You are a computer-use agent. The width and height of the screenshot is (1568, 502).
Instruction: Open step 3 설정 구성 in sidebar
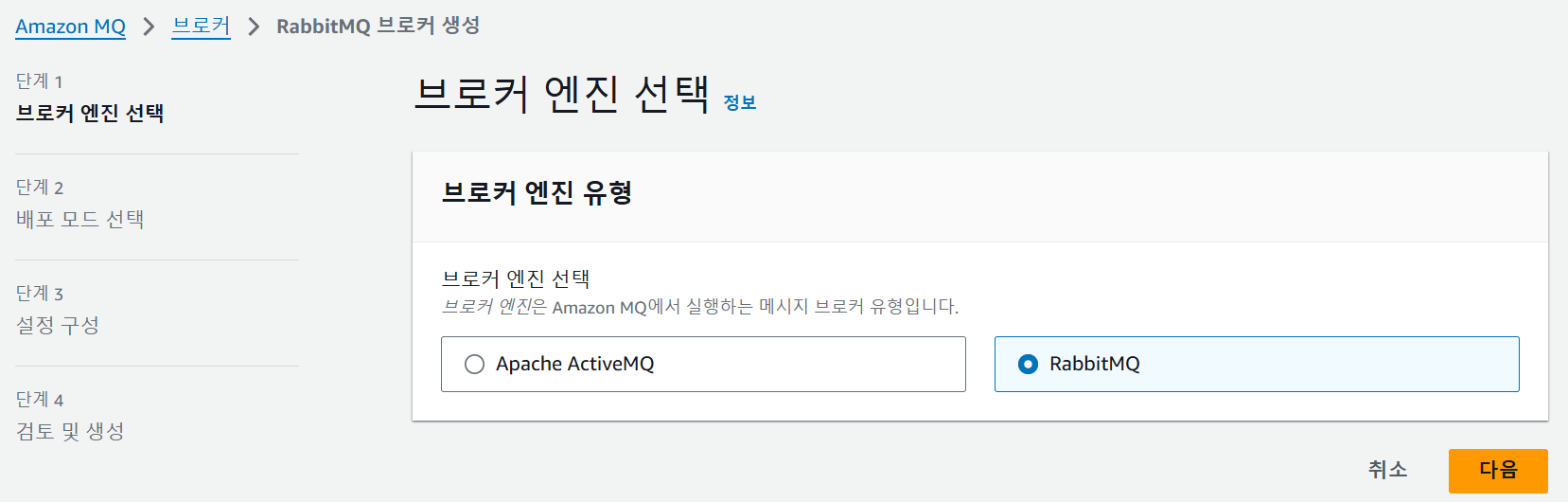(58, 326)
